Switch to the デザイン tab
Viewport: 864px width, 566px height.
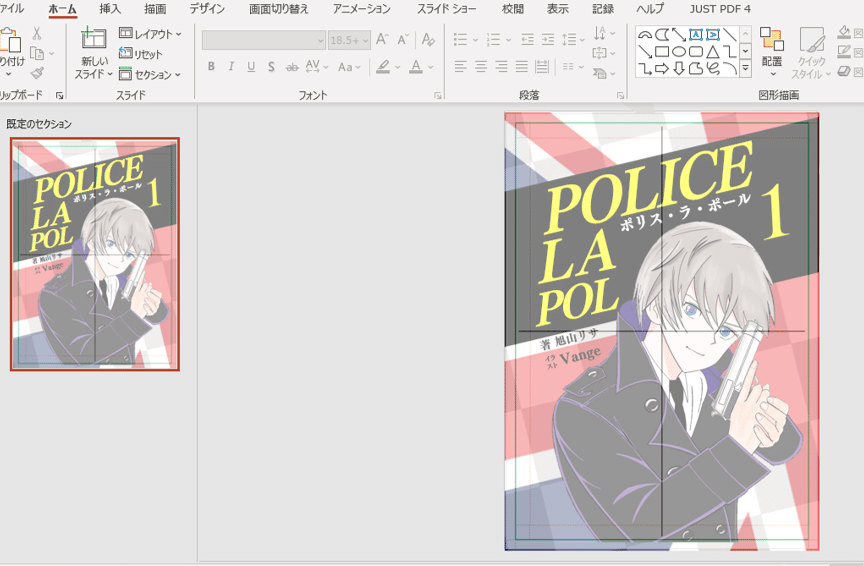pos(207,9)
